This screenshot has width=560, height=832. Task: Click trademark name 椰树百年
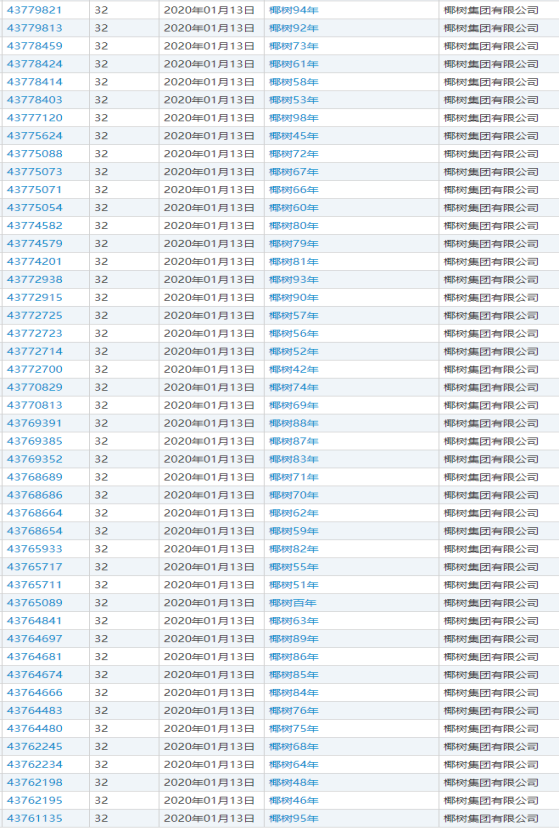point(292,603)
